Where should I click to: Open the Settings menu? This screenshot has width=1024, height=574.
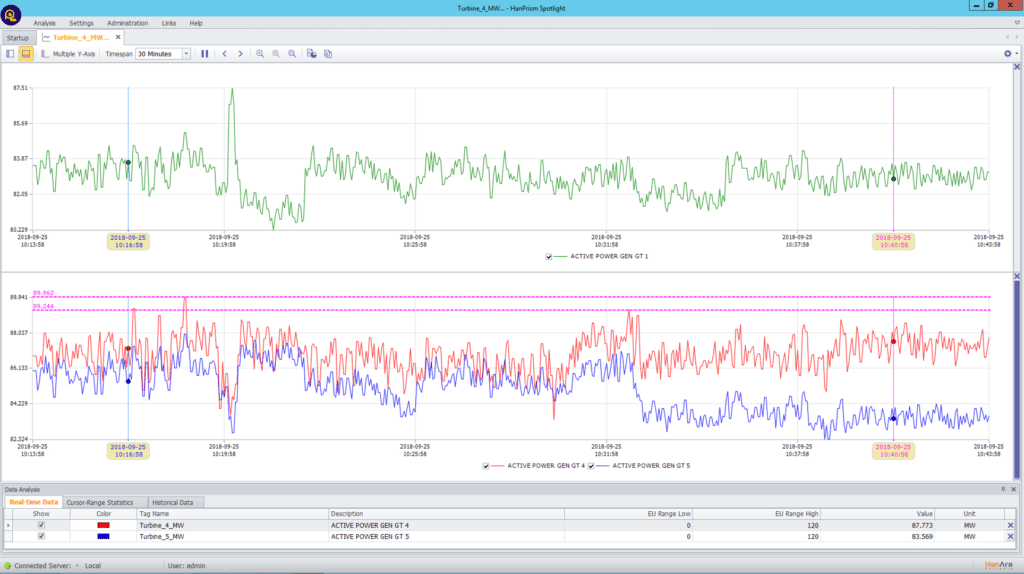[81, 23]
